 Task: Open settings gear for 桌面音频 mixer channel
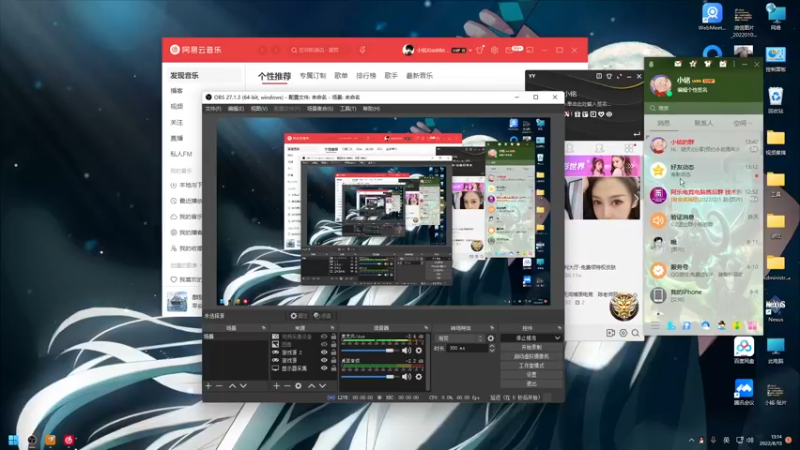(x=418, y=377)
